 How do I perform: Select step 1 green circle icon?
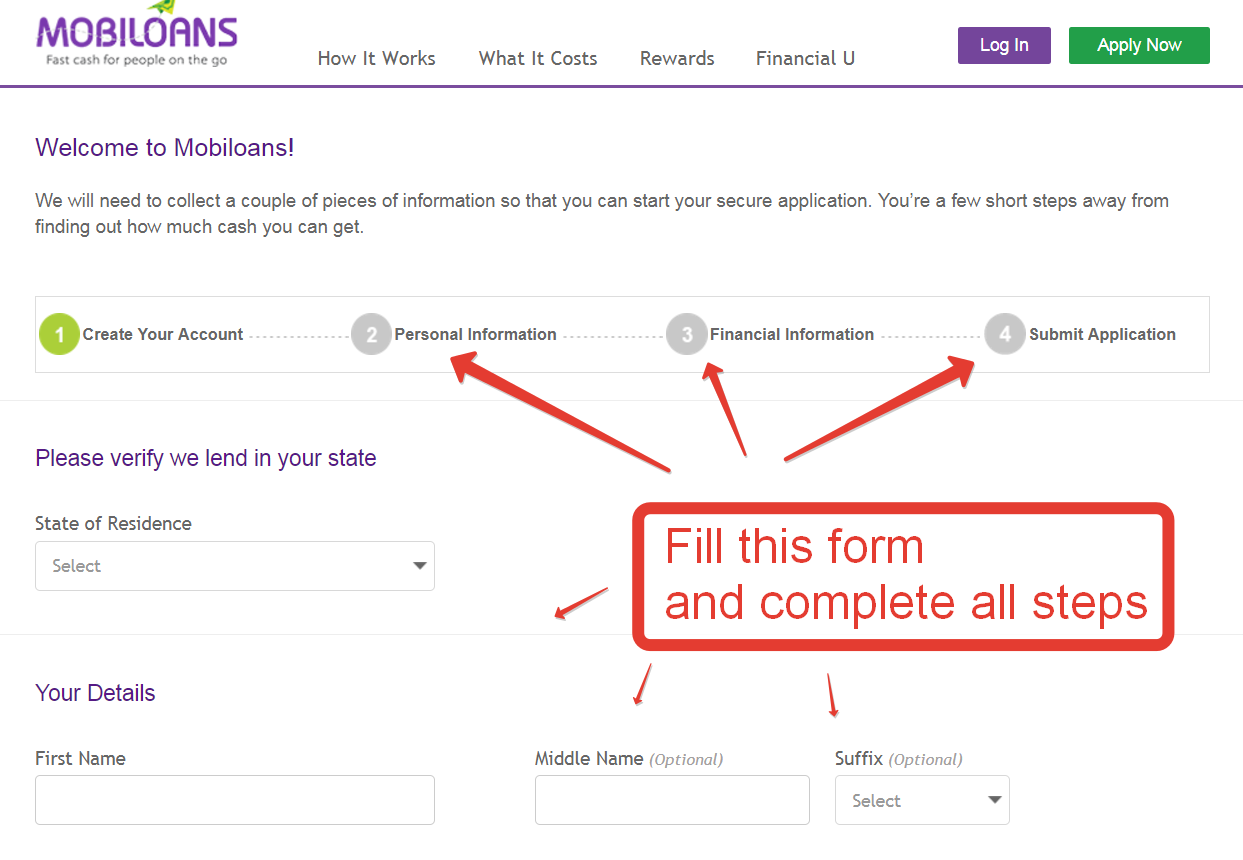[x=59, y=334]
